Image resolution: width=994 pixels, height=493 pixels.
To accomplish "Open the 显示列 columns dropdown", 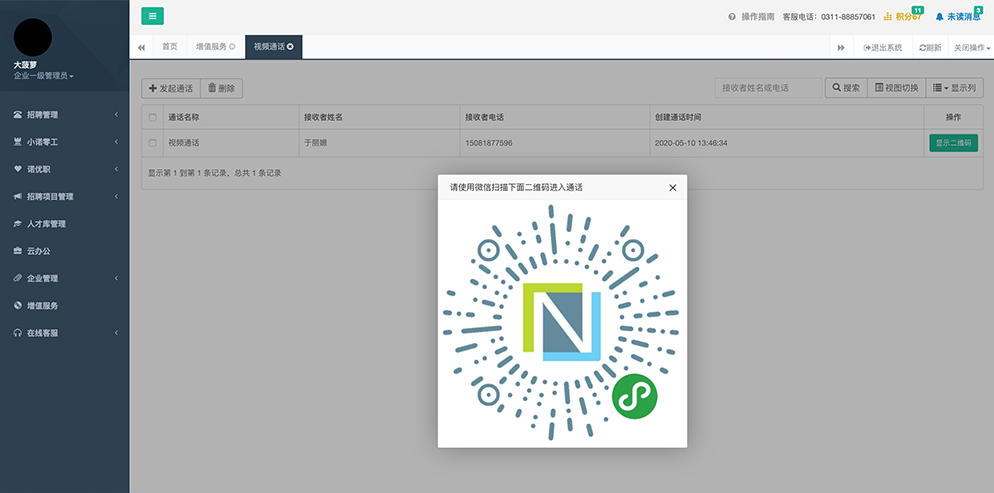I will click(x=954, y=88).
